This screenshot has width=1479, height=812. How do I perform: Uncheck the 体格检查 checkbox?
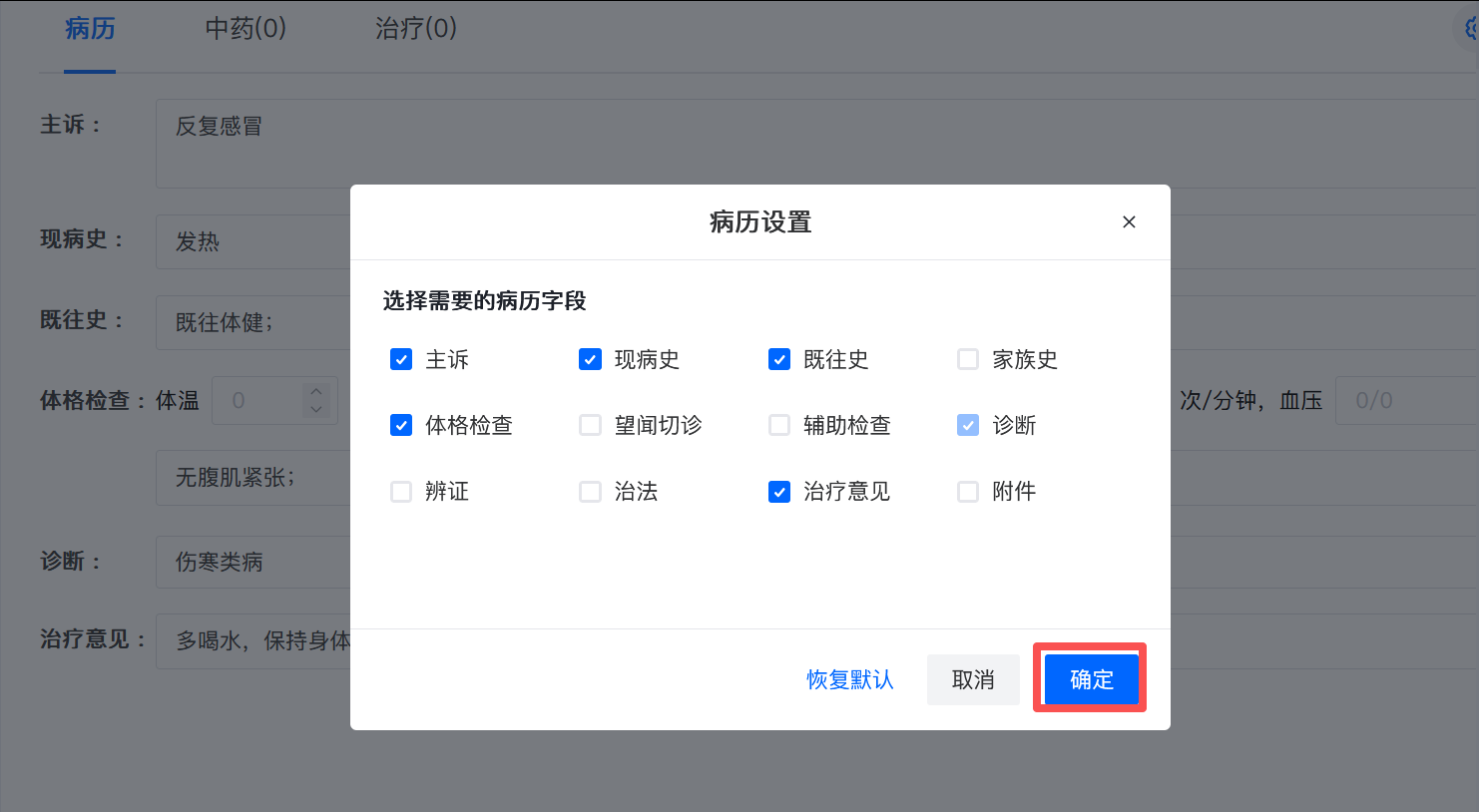coord(401,425)
